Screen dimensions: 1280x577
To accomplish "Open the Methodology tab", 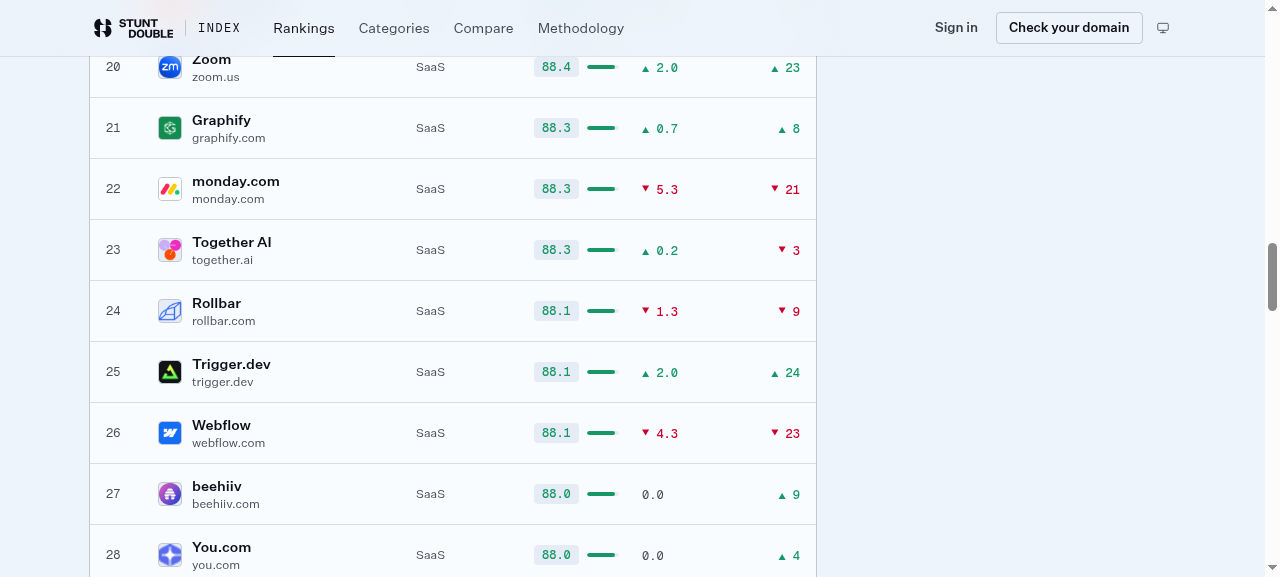I will 581,28.
